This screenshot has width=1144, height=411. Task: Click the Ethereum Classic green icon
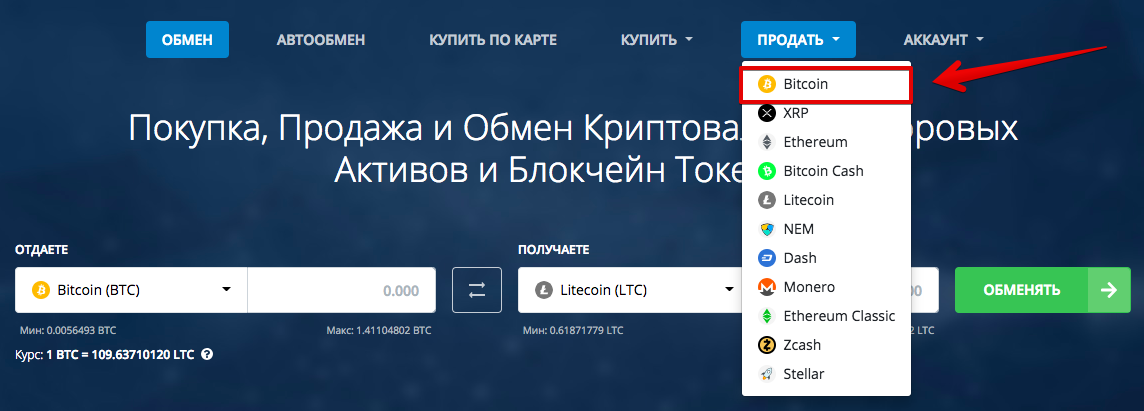(766, 316)
